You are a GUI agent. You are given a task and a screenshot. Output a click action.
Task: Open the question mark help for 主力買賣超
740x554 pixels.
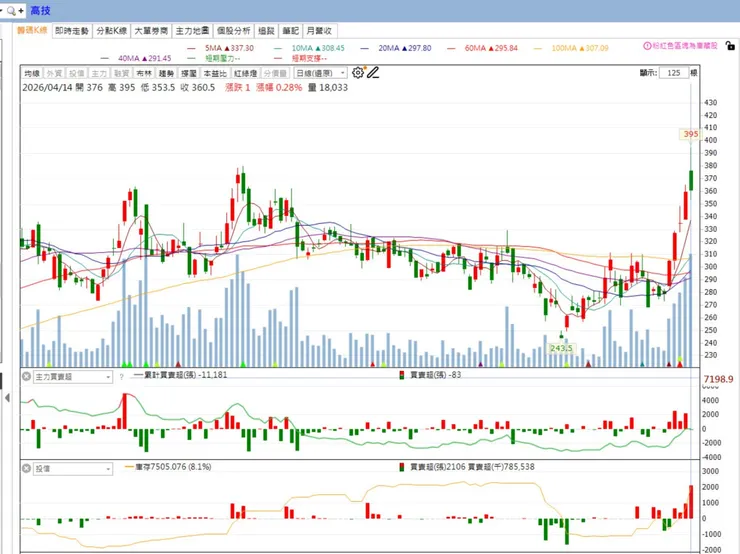coord(121,377)
